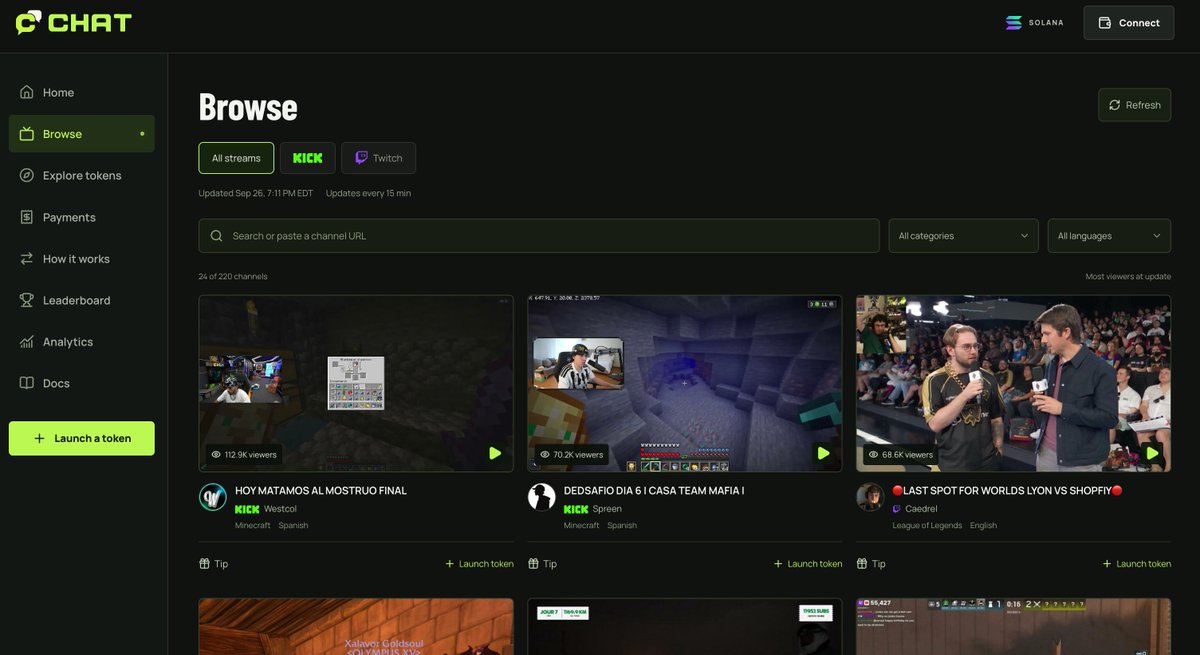Click the wallet icon in Connect button
The image size is (1200, 655).
[1104, 23]
